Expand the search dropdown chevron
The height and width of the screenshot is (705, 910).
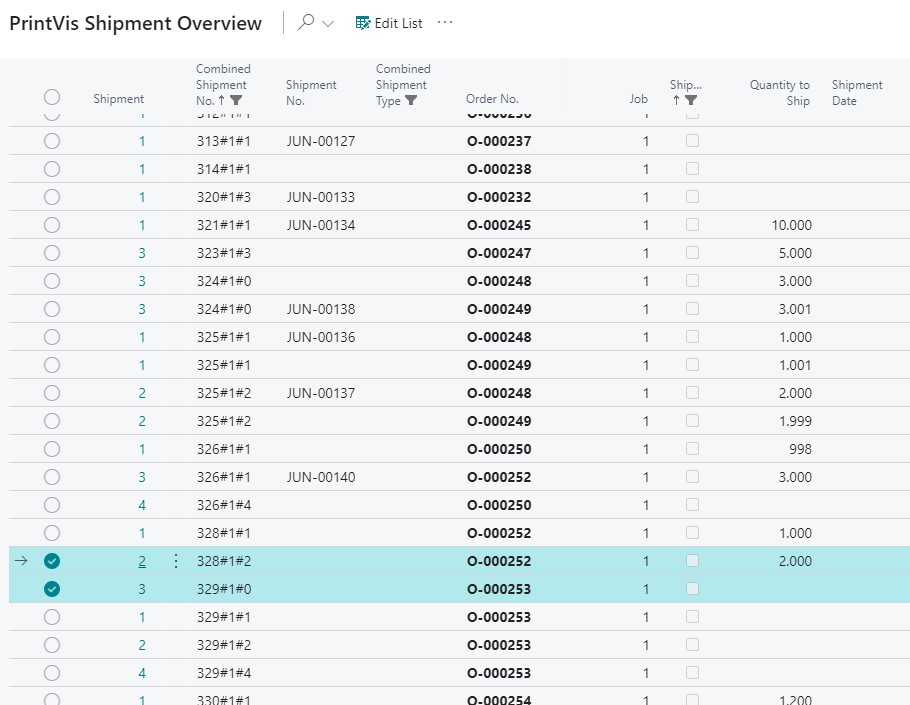coord(328,24)
